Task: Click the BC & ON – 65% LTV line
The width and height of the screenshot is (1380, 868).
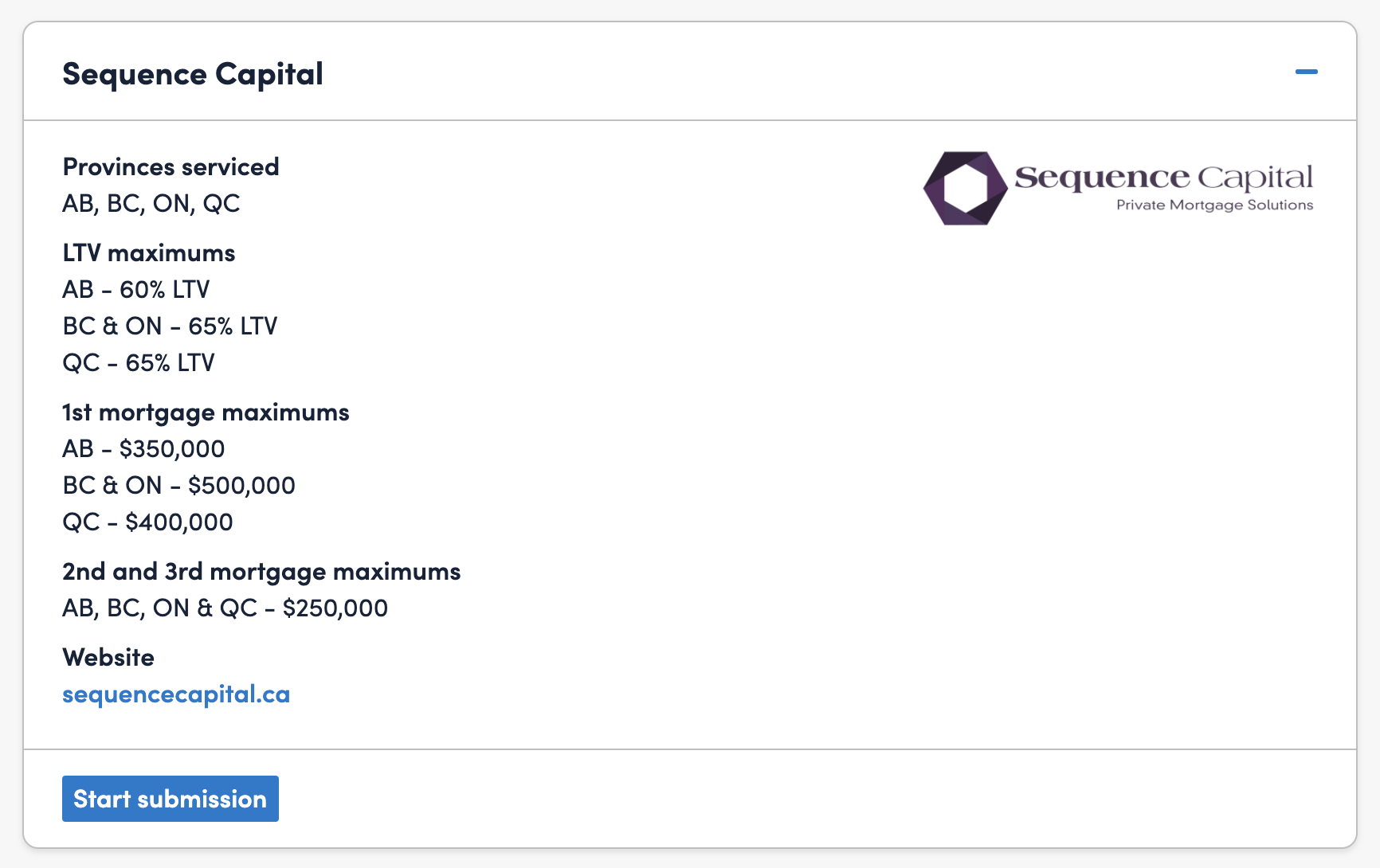Action: pos(171,326)
